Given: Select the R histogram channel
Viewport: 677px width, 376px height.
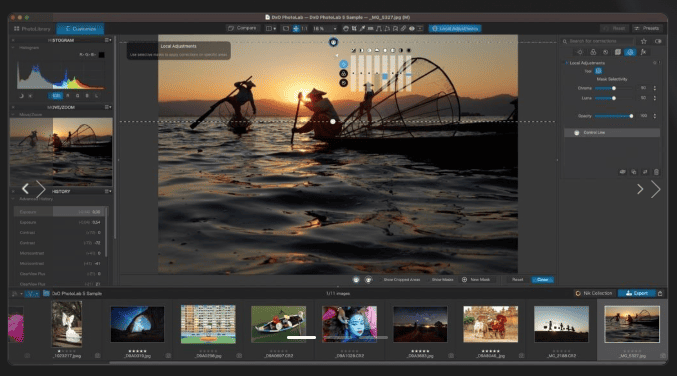Looking at the screenshot, I should [x=67, y=96].
